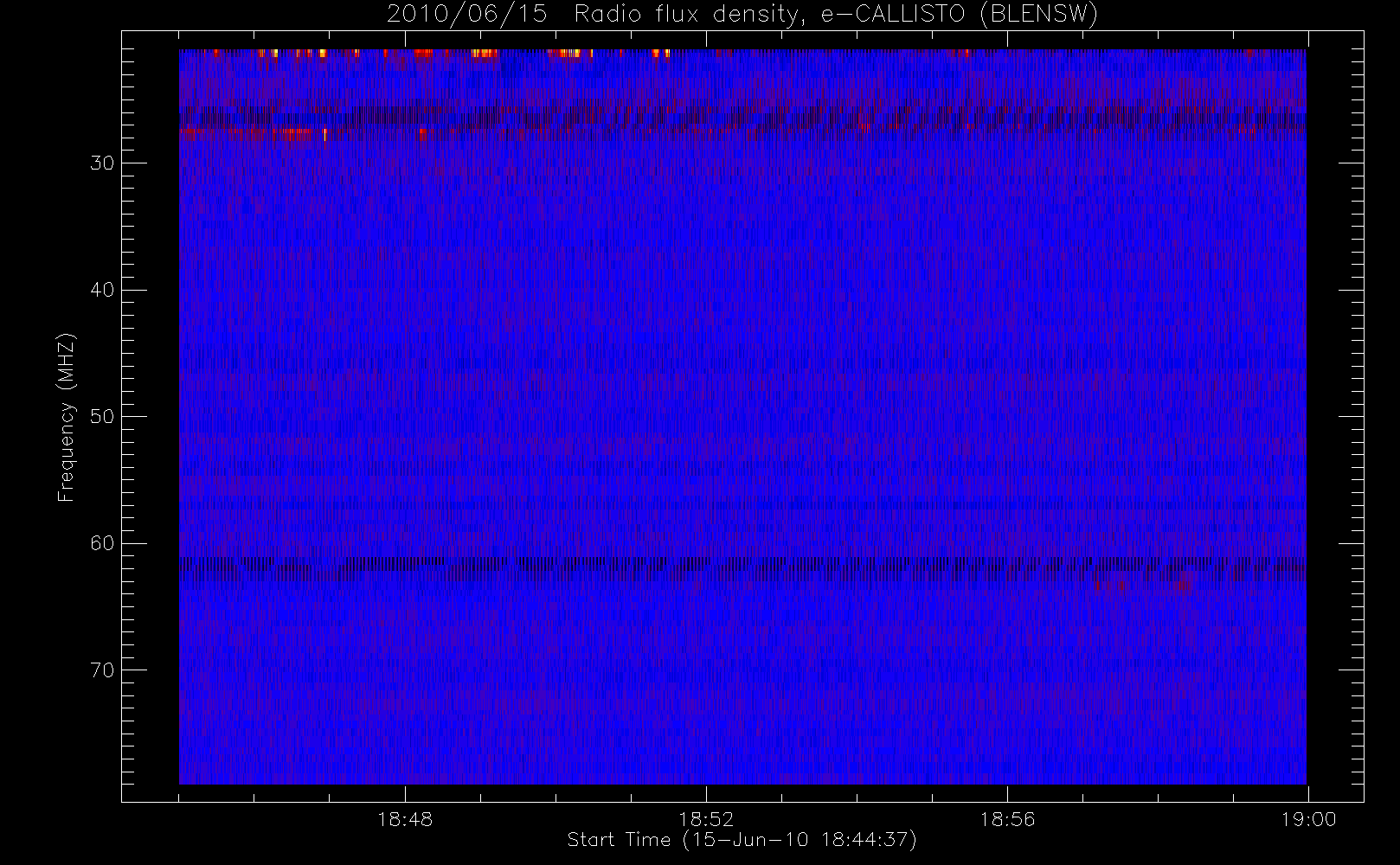The height and width of the screenshot is (865, 1400).
Task: Click the plot title '2010/06/15 Radio flux density, e-CALLISTO (BLENSW)'
Action: coord(742,15)
